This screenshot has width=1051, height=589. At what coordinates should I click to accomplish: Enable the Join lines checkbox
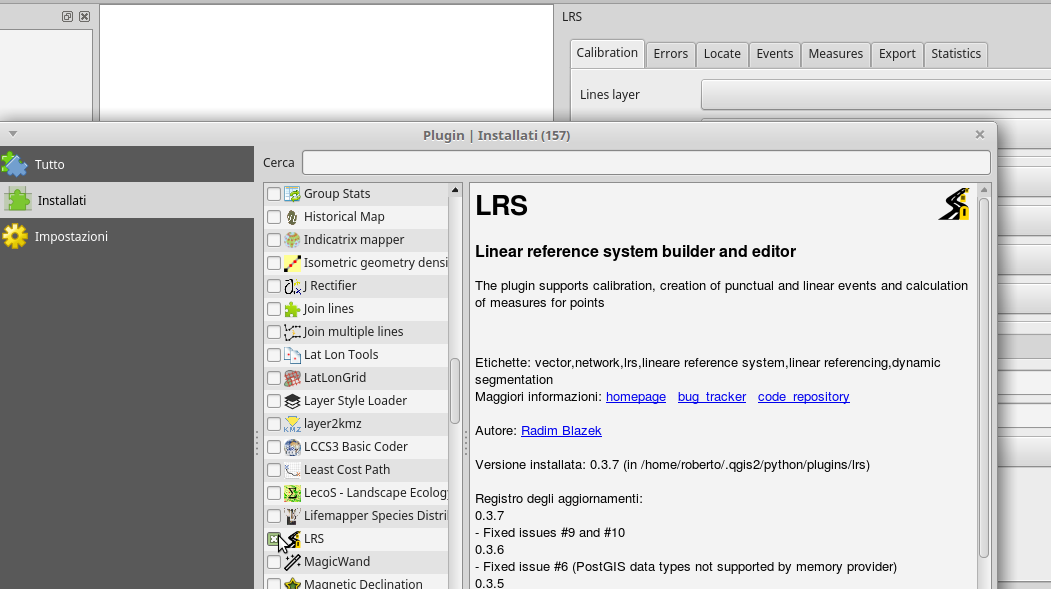[273, 309]
